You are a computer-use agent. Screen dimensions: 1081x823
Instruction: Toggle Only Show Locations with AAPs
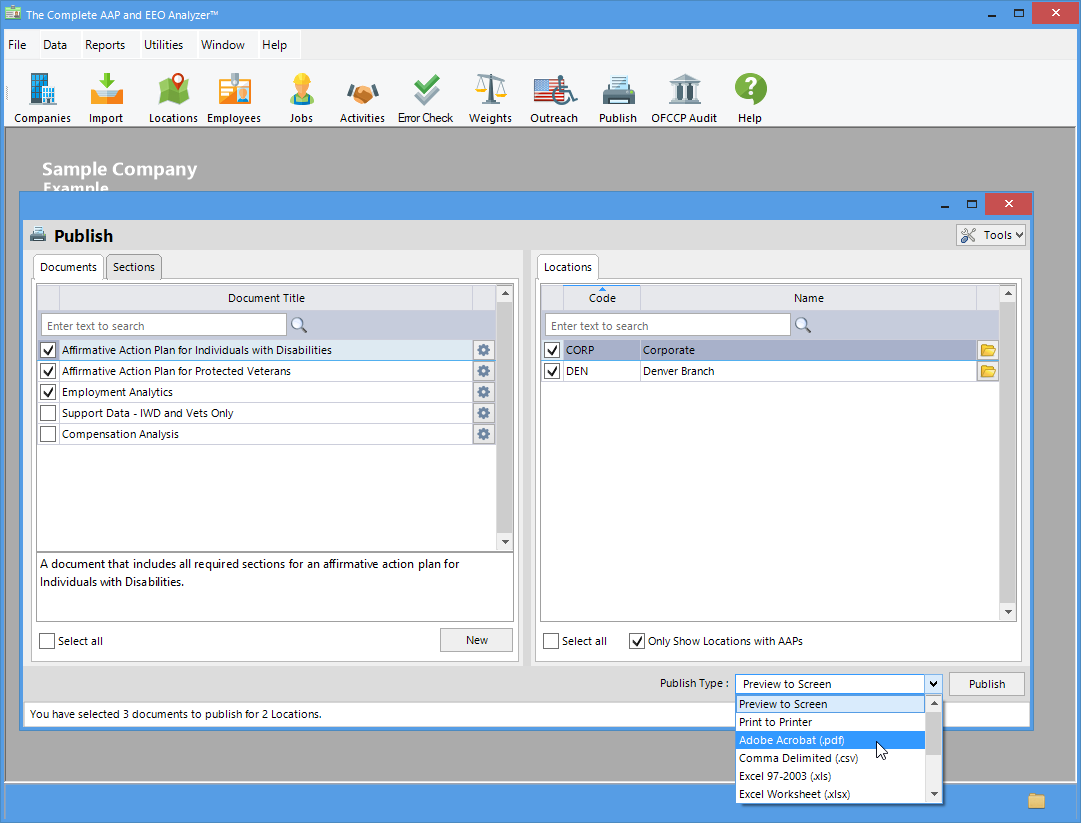(x=637, y=641)
